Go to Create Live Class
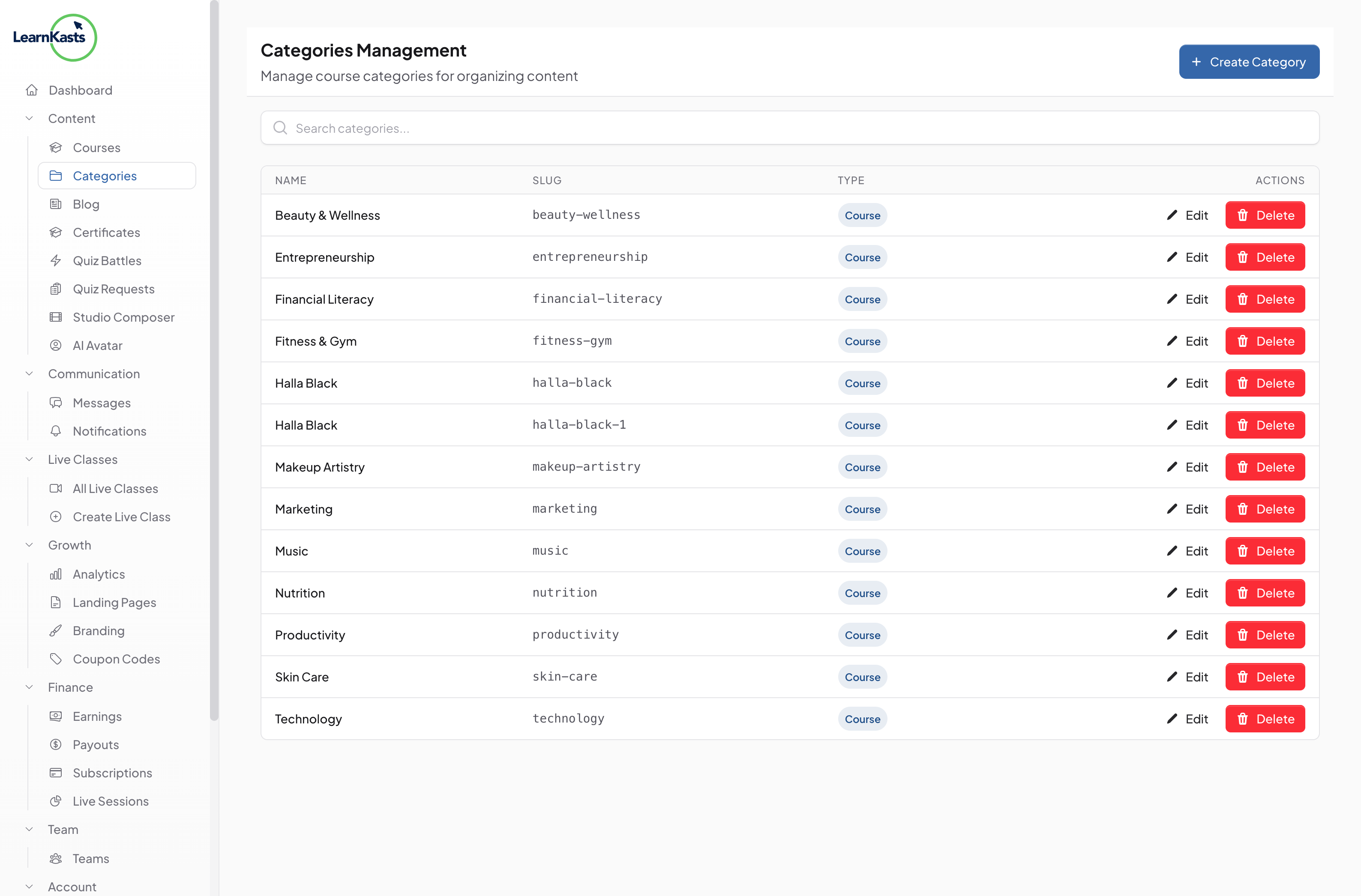Viewport: 1361px width, 896px height. click(x=117, y=517)
